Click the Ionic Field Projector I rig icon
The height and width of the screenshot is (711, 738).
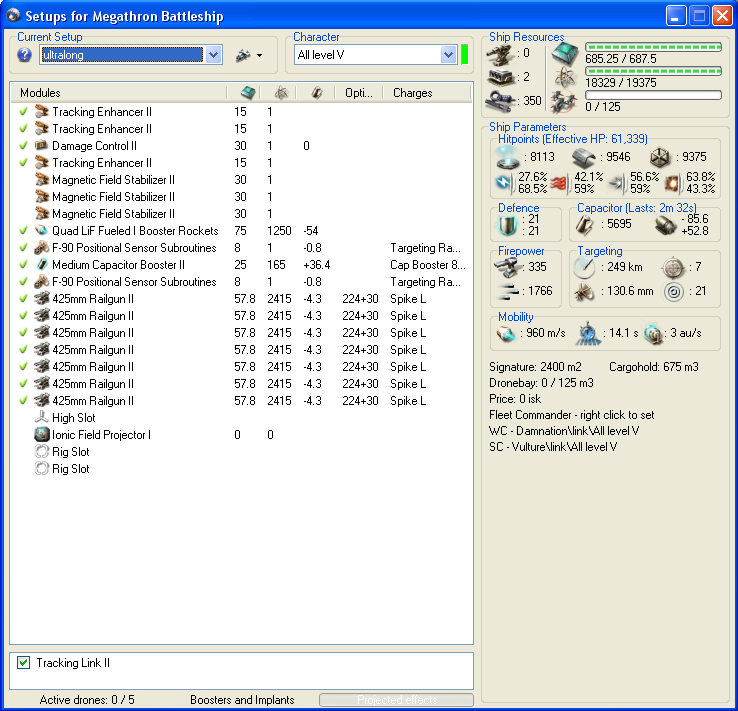42,434
